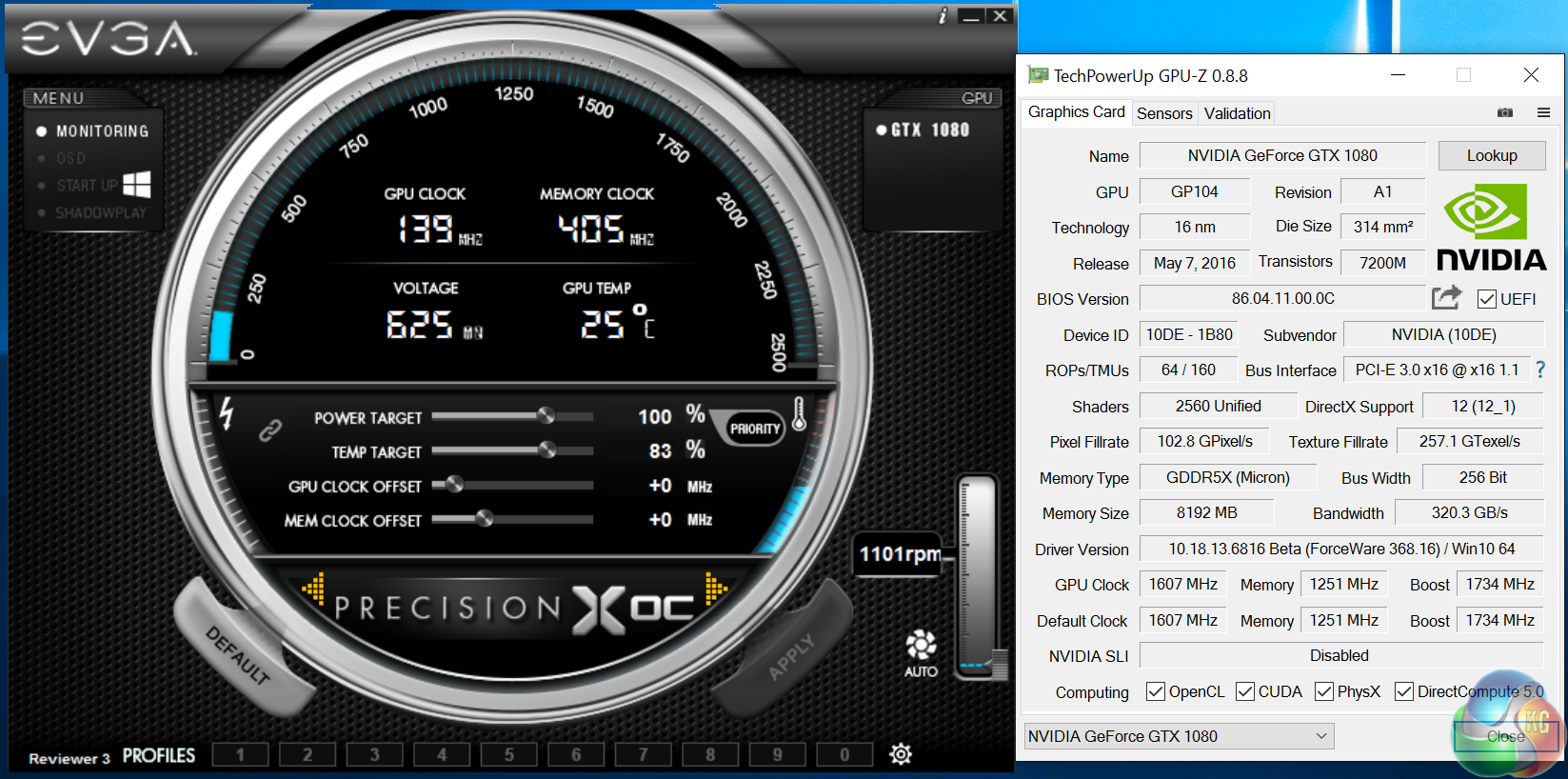Click the Default Clock "1607 MHz" value
Image resolution: width=1568 pixels, height=779 pixels.
(x=1183, y=620)
